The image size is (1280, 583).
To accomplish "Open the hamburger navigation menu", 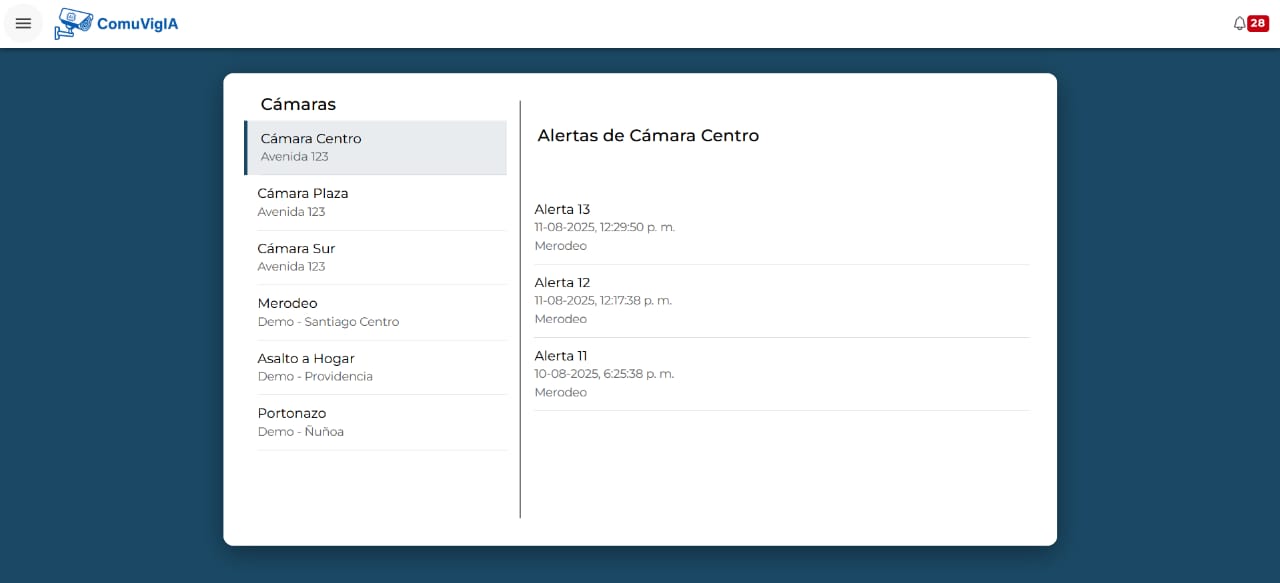I will click(23, 24).
